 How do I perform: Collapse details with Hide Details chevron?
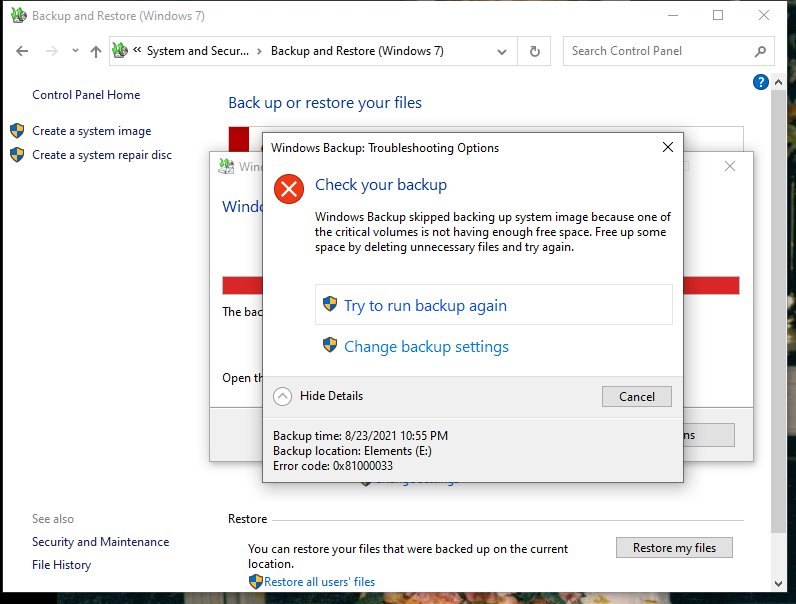[x=282, y=396]
